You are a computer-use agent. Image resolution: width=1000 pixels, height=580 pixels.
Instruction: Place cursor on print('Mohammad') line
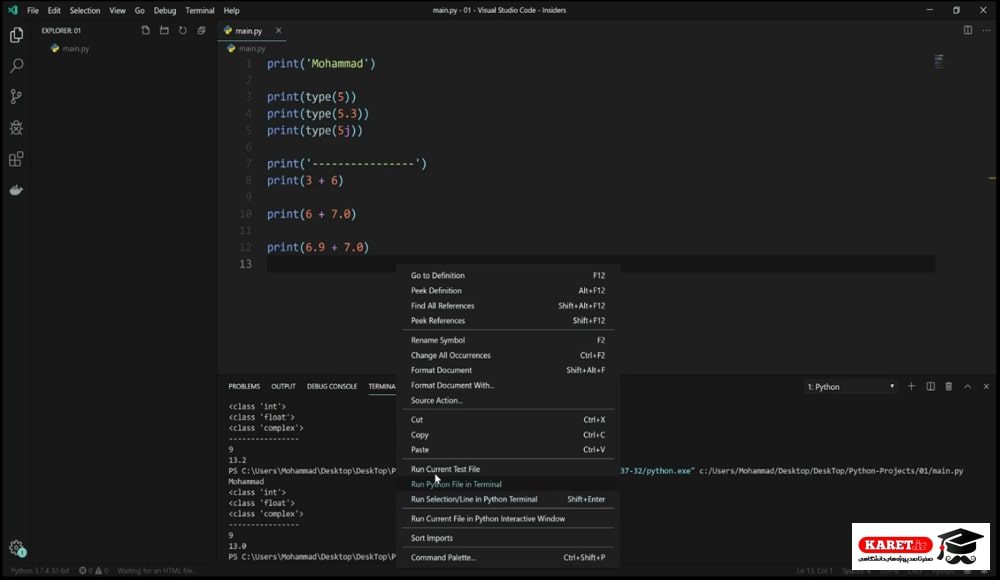321,64
